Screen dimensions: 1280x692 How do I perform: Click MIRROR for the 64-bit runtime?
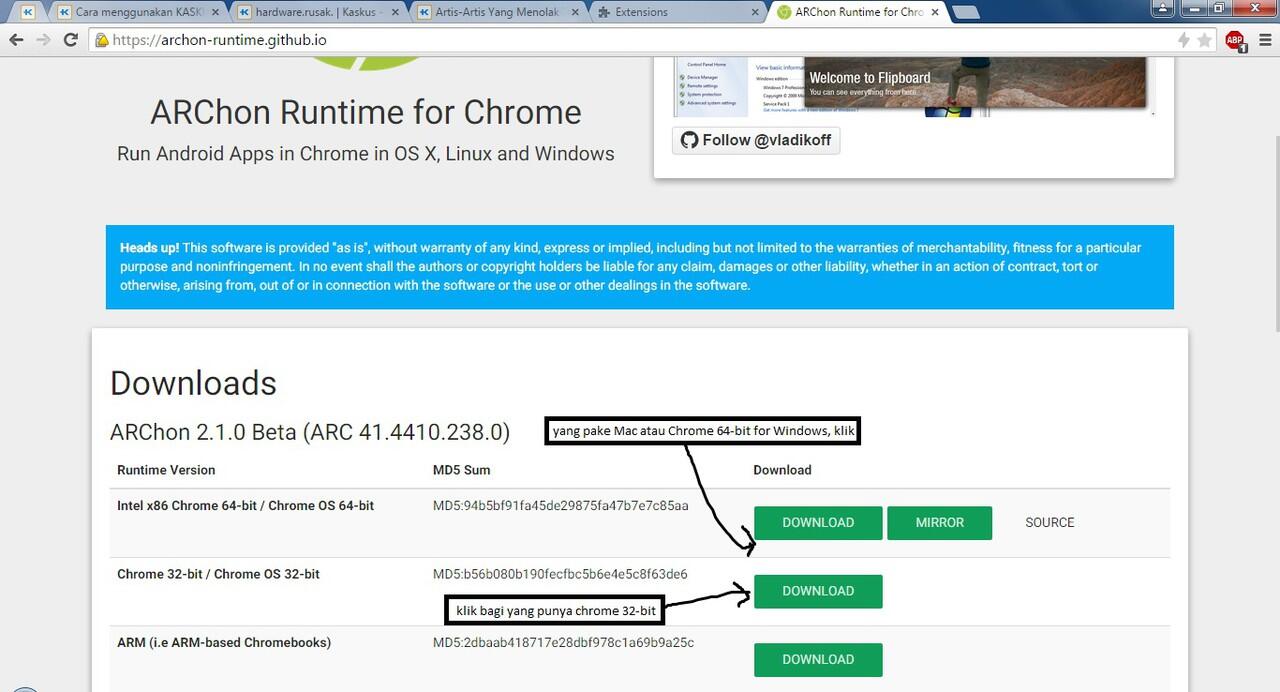pos(939,522)
